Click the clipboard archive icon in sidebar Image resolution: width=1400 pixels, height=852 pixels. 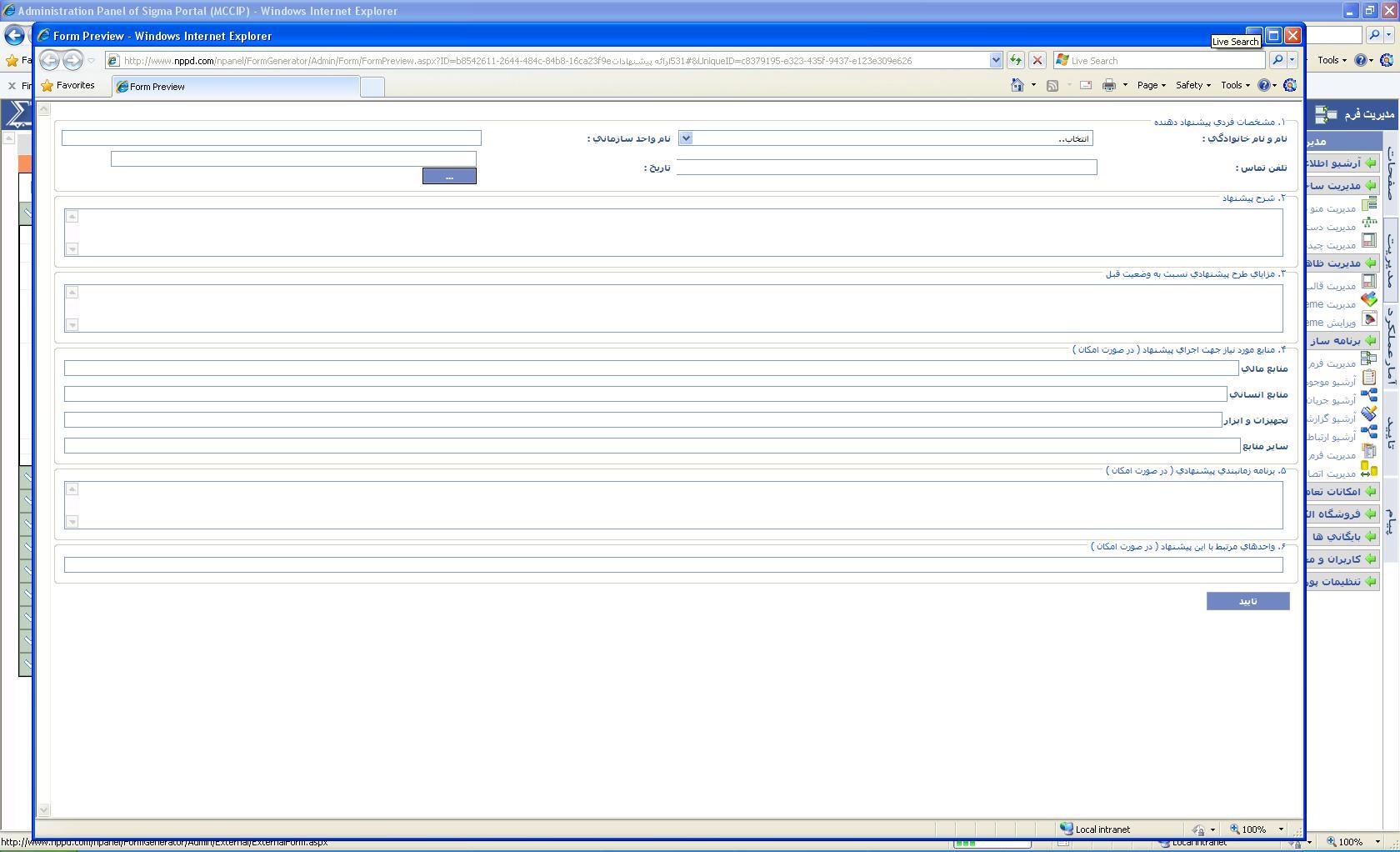pos(1369,377)
